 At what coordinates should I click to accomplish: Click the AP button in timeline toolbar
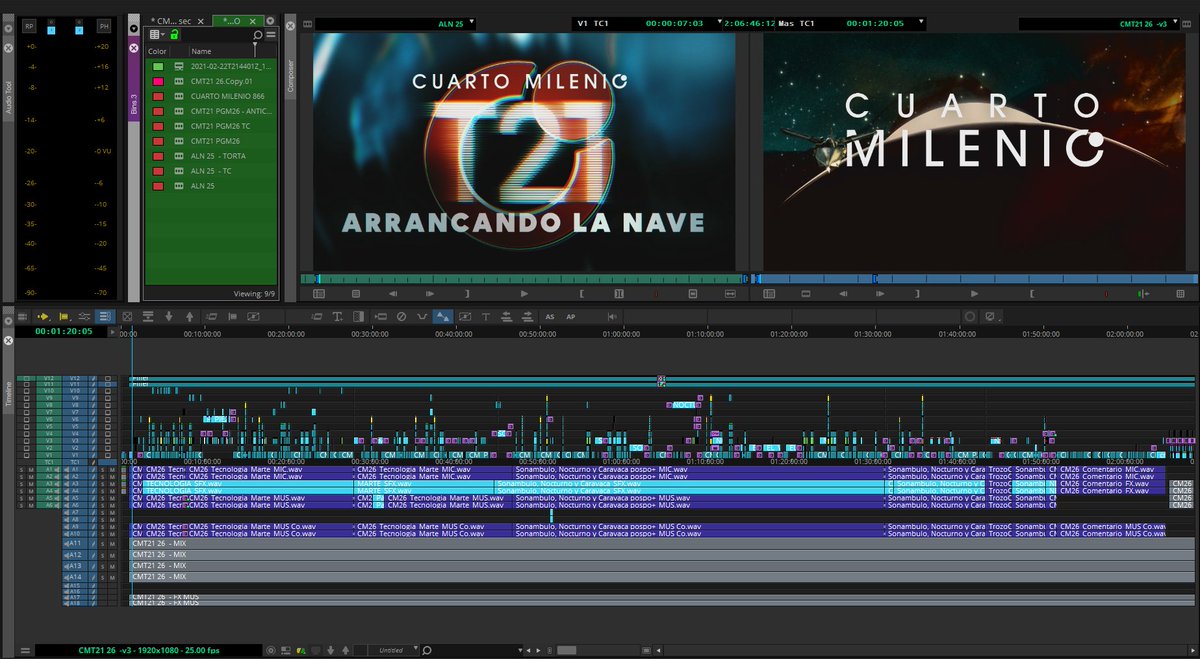(x=570, y=317)
